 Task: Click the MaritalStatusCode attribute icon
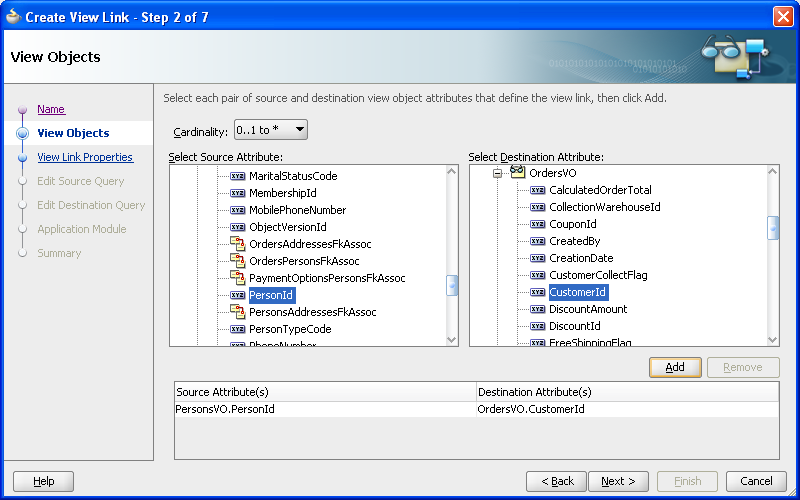pyautogui.click(x=237, y=176)
